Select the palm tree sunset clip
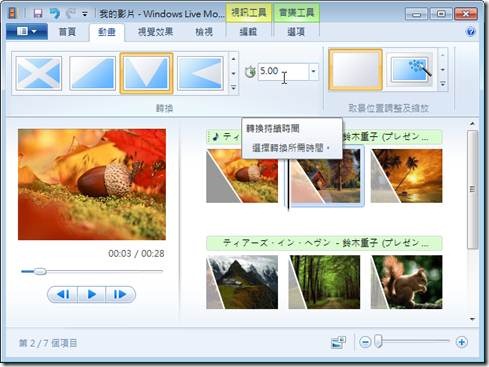Screen dimensions: 489x367 pos(407,176)
